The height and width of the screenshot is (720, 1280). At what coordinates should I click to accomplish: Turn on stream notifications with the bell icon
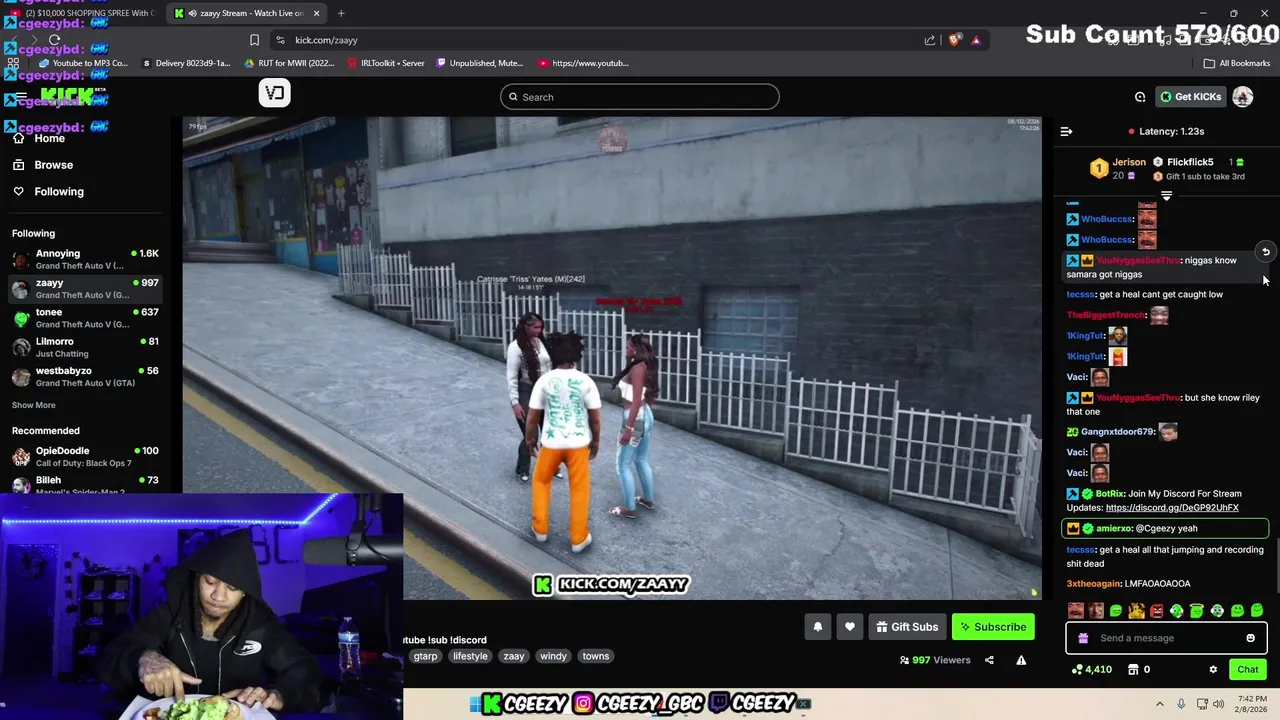coord(817,627)
